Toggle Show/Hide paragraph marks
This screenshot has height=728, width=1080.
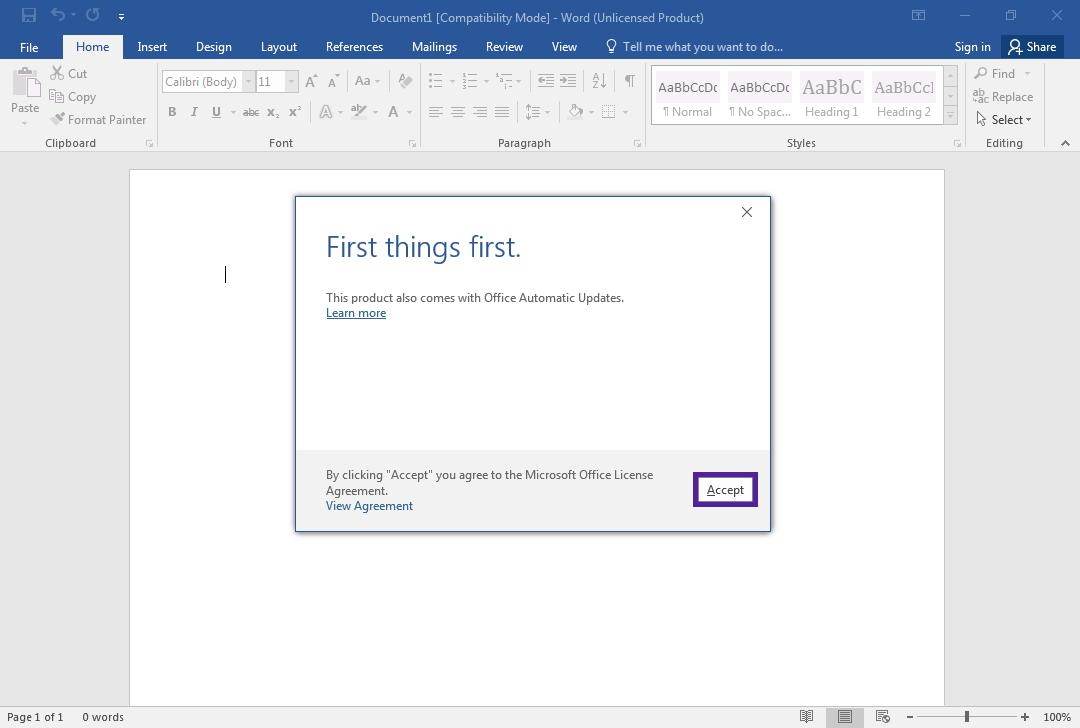(630, 81)
